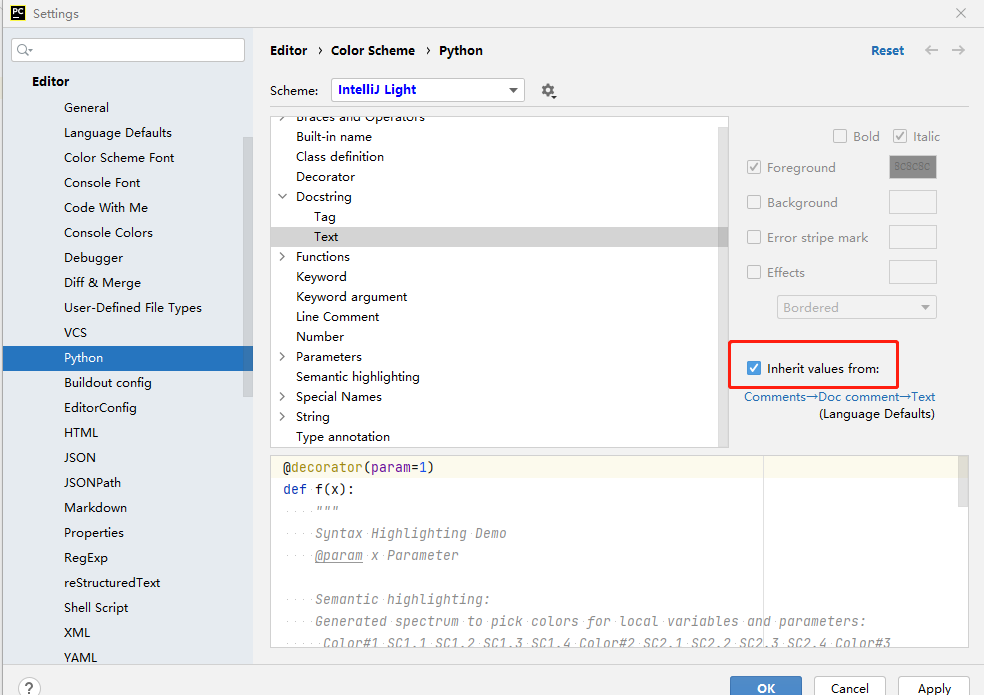Click the preview pane vertical scrollbar
Image resolution: width=984 pixels, height=695 pixels.
click(x=963, y=482)
